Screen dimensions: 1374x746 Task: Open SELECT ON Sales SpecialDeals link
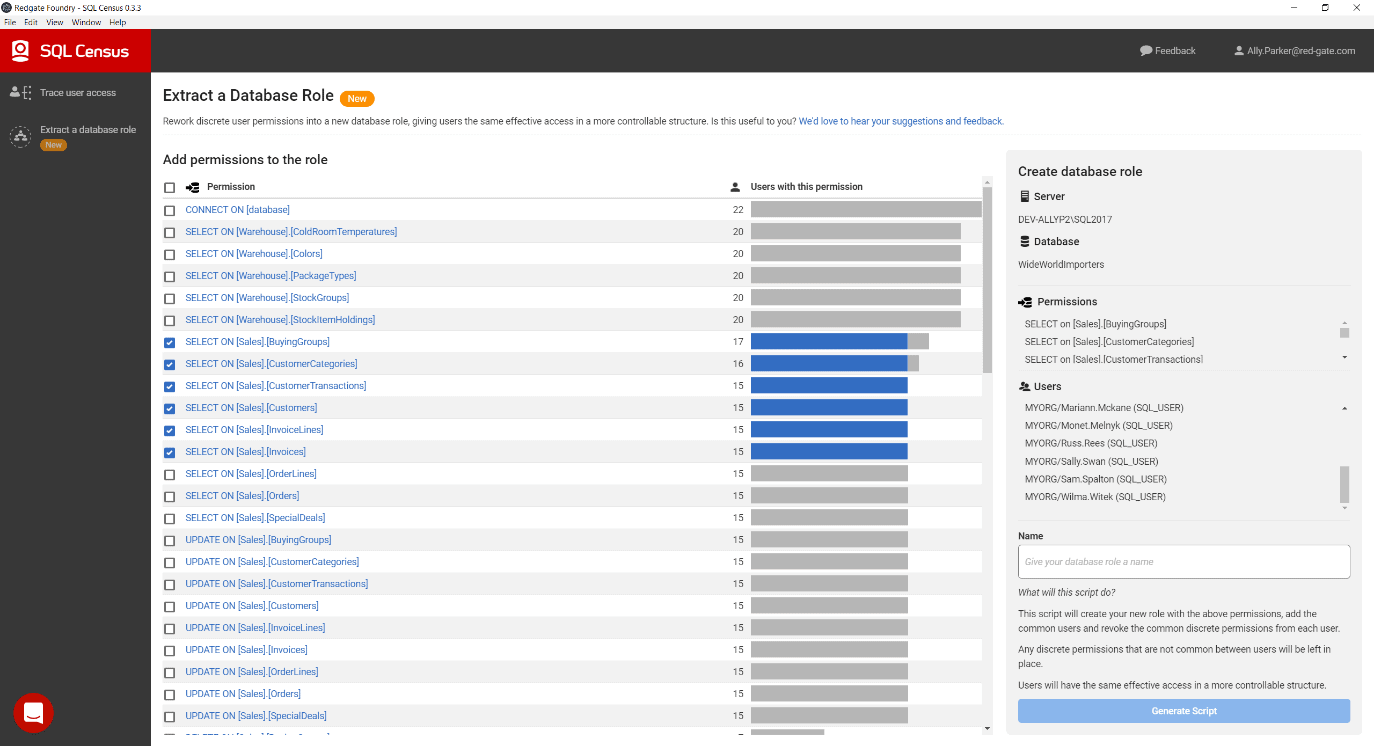click(x=255, y=518)
